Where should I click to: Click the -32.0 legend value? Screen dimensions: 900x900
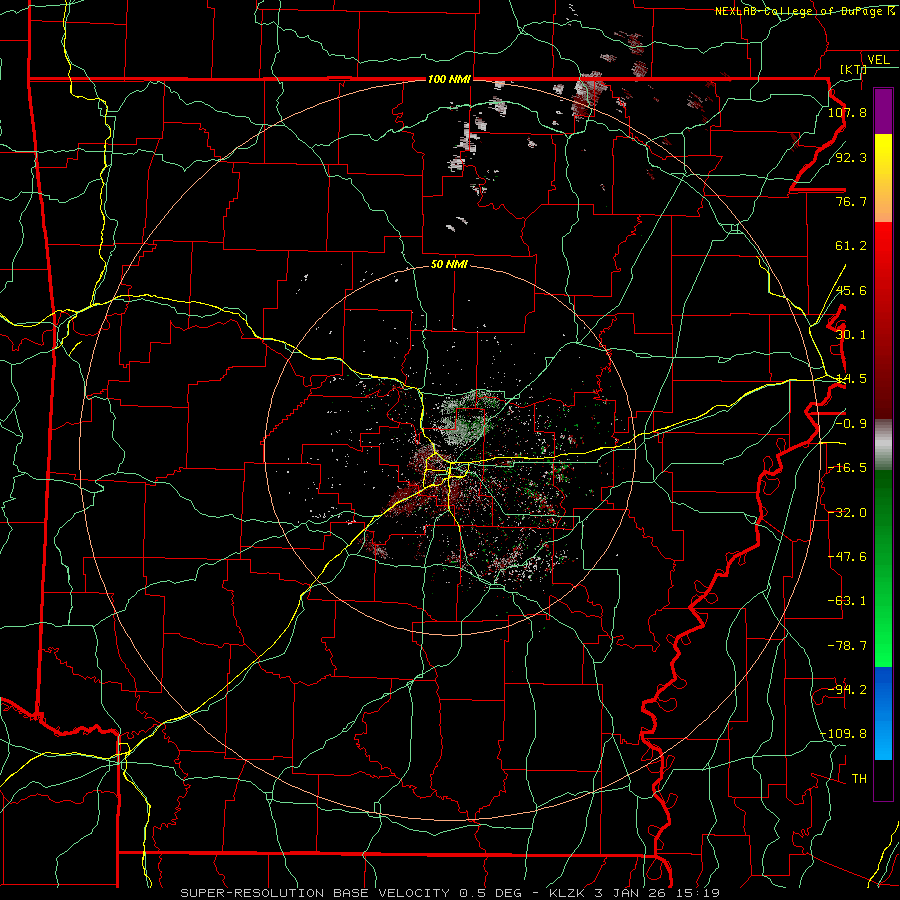point(847,513)
